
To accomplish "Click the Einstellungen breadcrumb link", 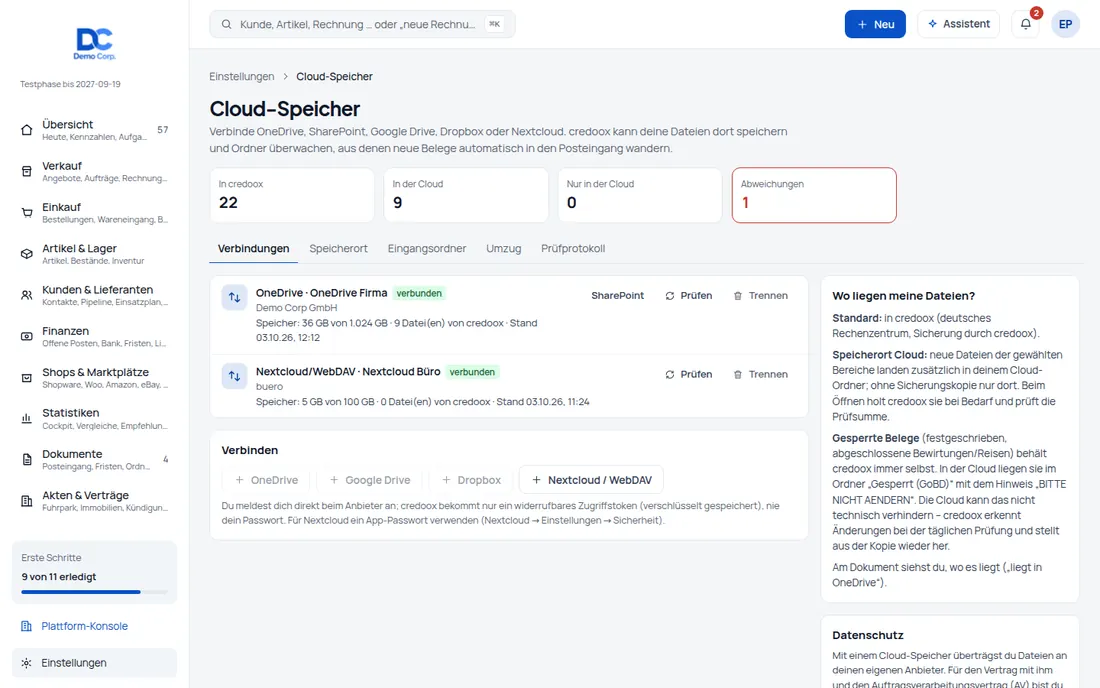I will pyautogui.click(x=241, y=76).
